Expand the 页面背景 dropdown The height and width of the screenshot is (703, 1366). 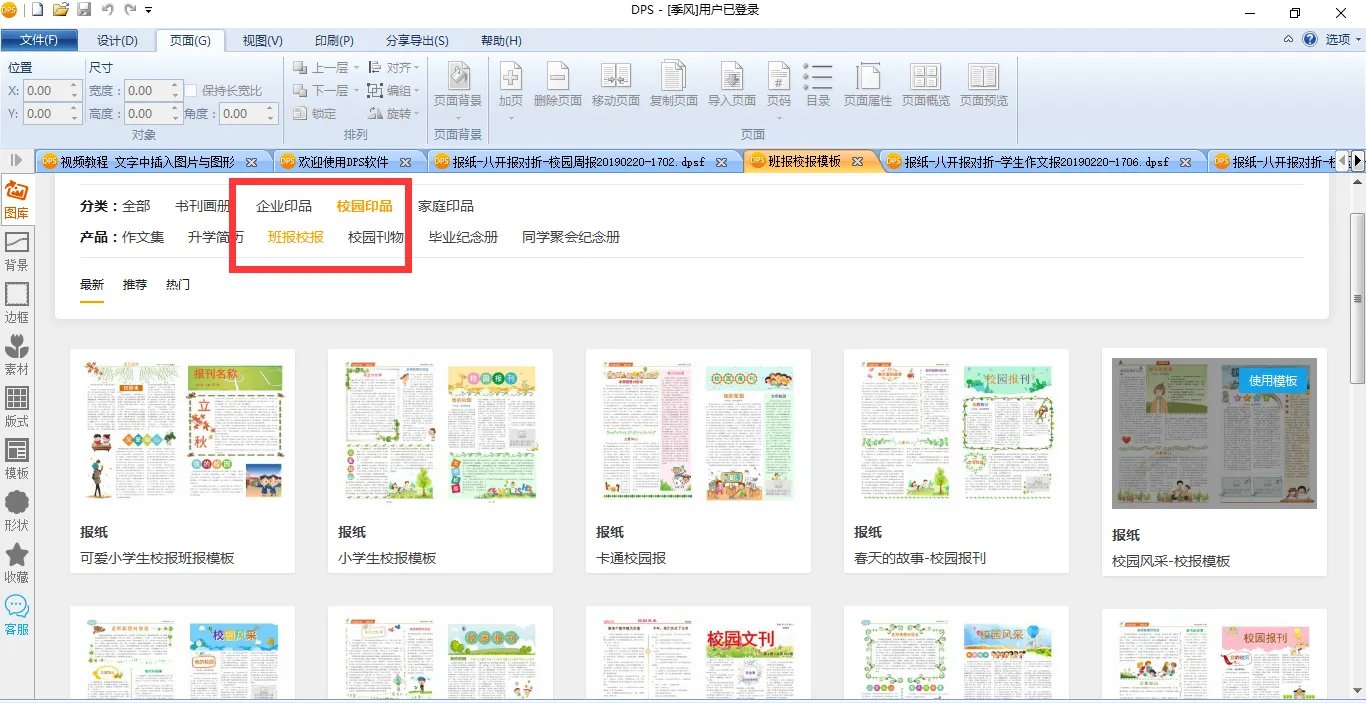coord(458,118)
